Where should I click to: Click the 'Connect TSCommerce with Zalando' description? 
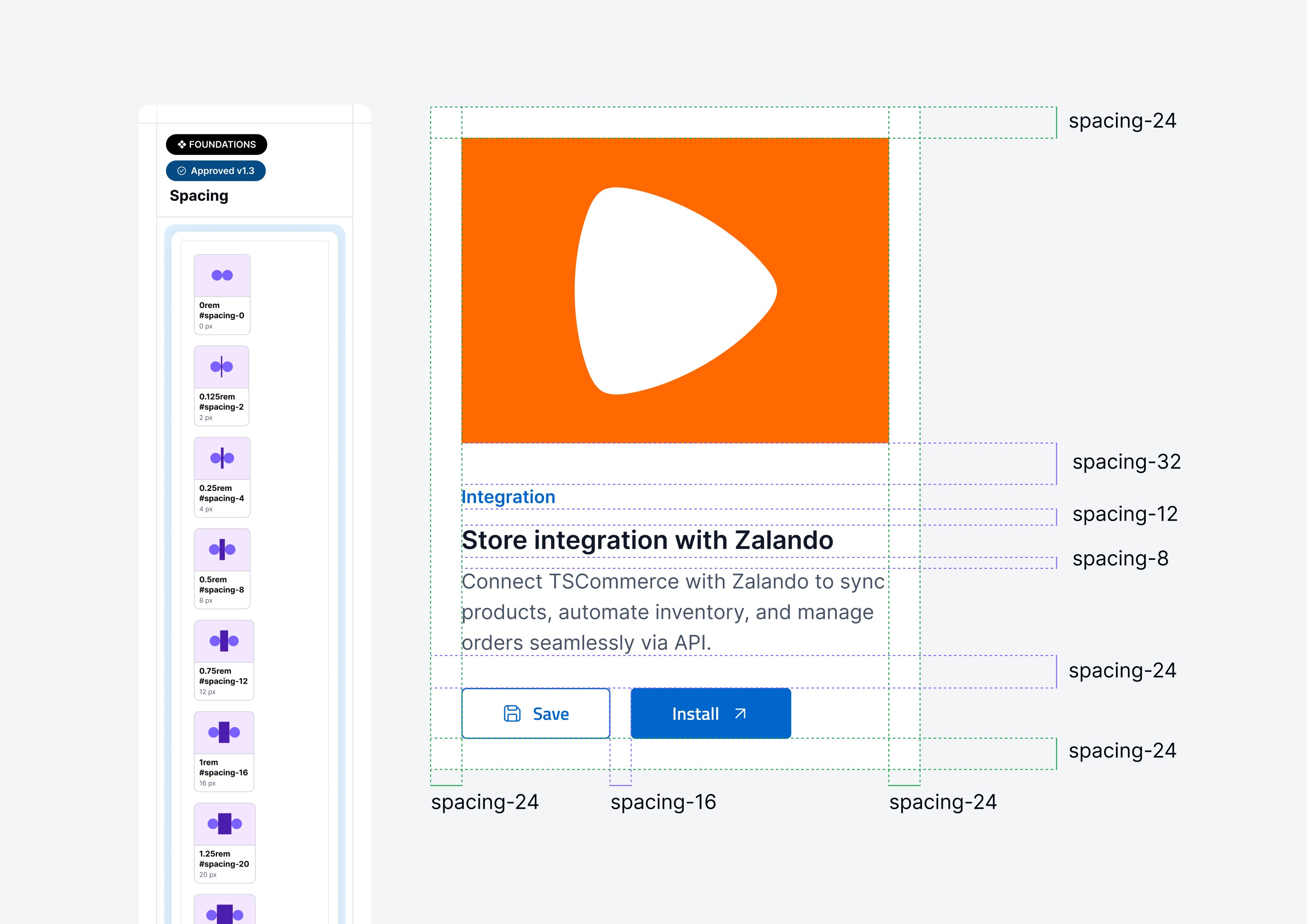(x=673, y=612)
